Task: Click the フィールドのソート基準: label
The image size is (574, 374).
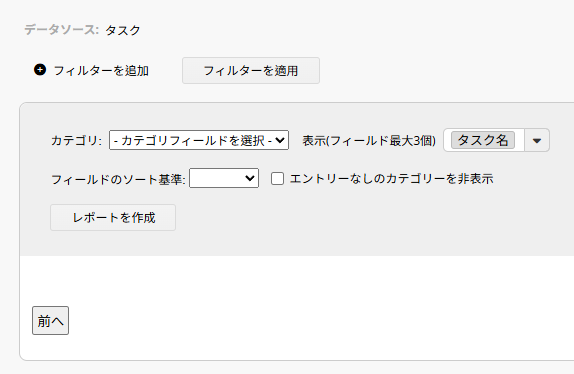Action: pyautogui.click(x=119, y=179)
